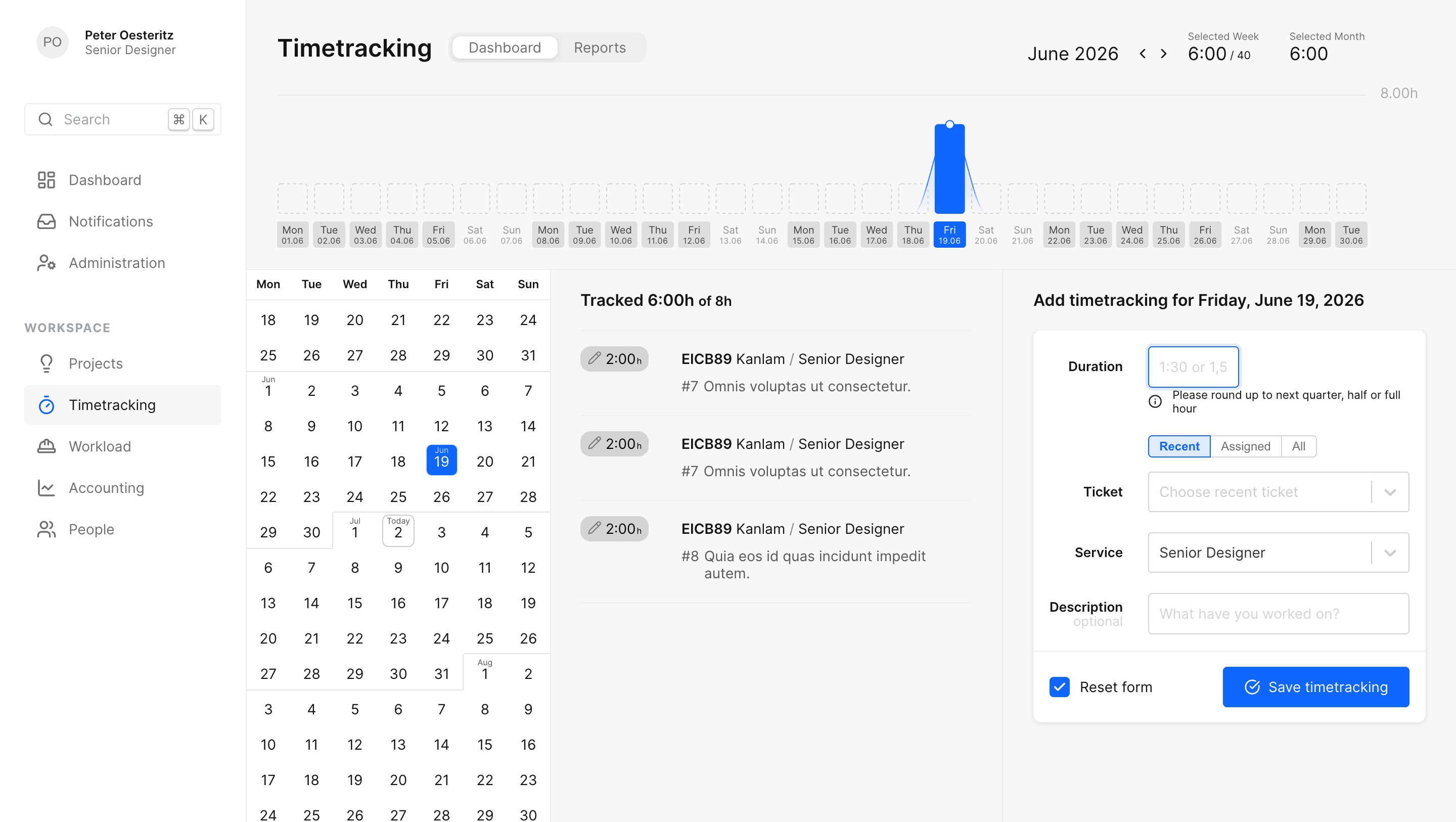Open Dashboard in the sidebar
The width and height of the screenshot is (1456, 822).
click(123, 180)
